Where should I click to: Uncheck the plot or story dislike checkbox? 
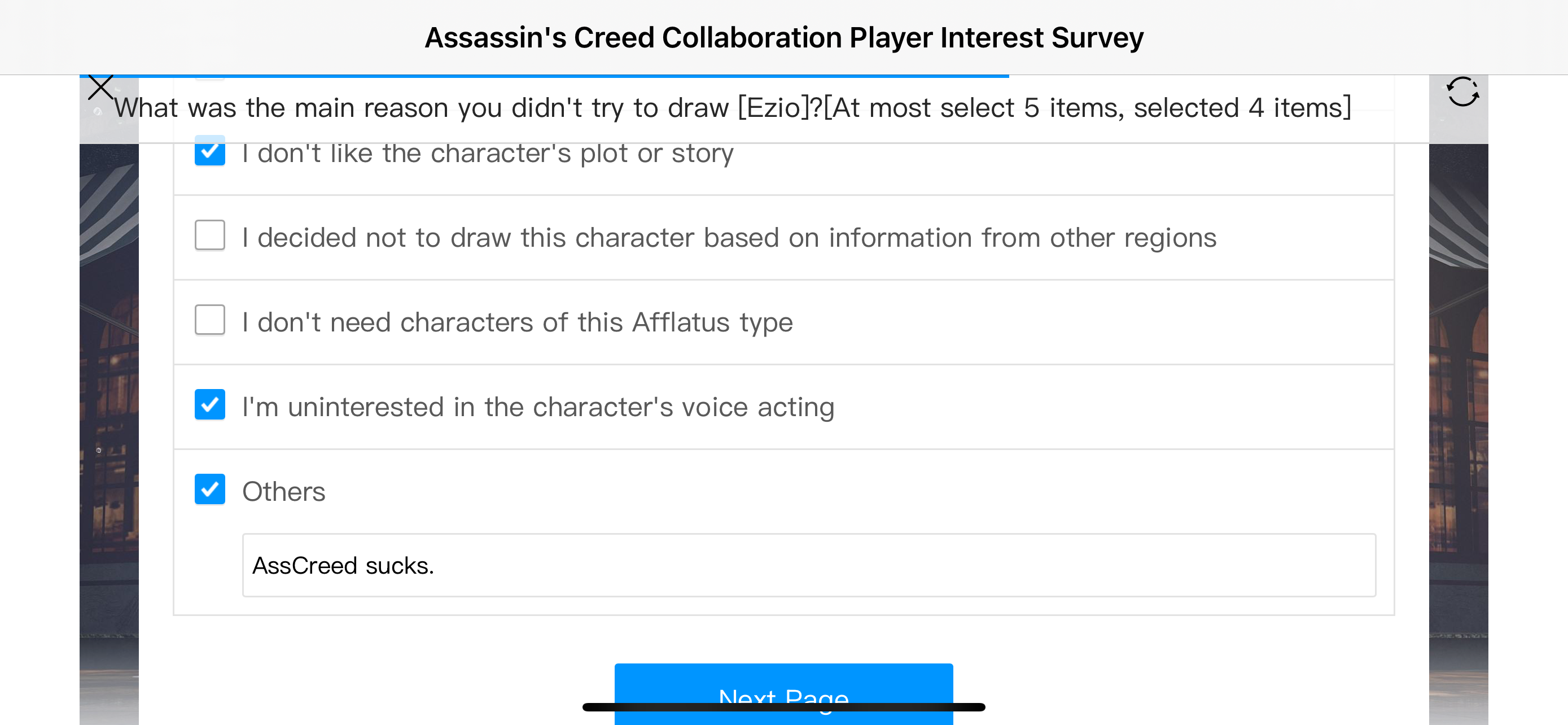click(209, 151)
